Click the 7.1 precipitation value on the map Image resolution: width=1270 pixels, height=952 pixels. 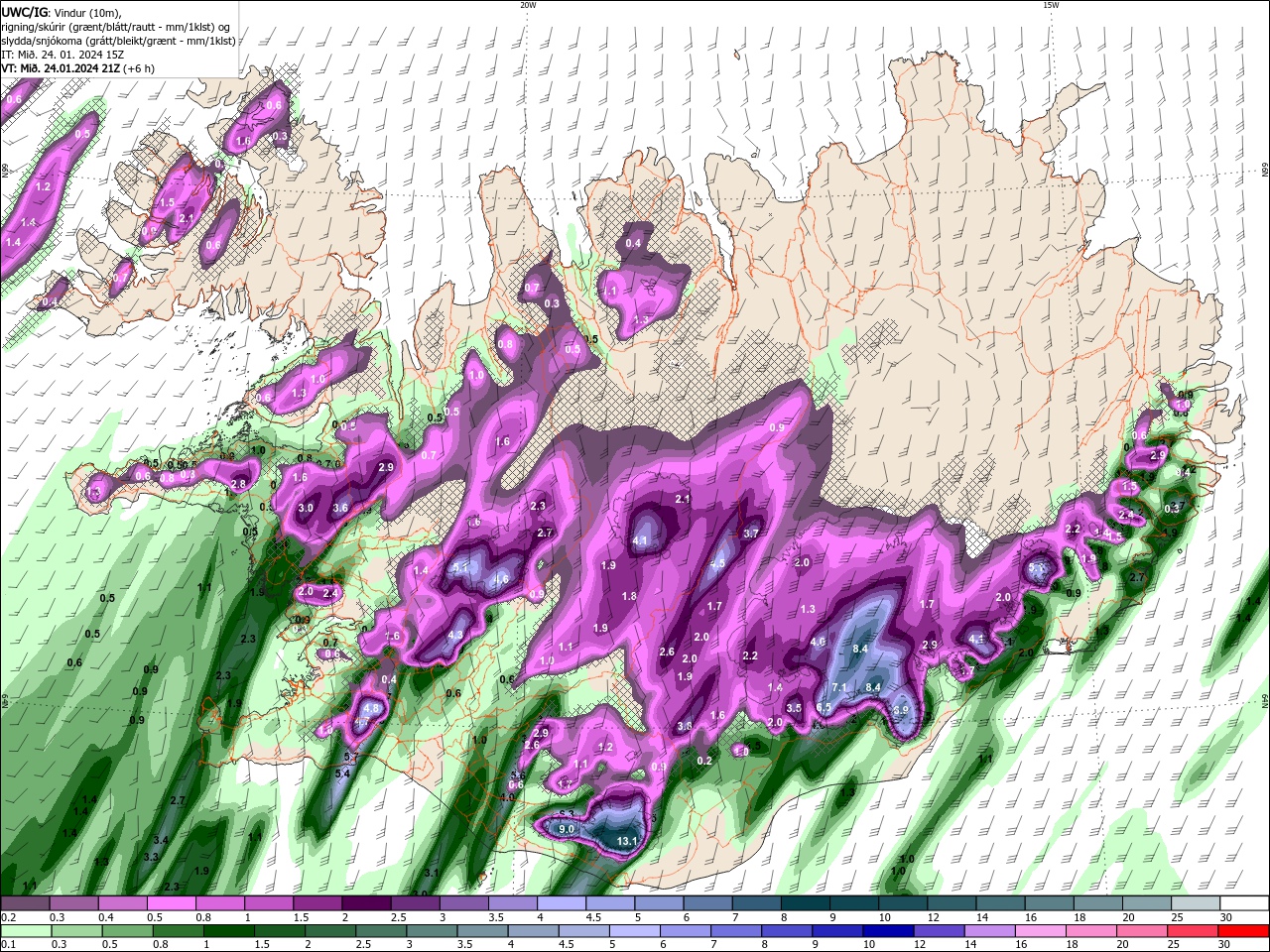coord(838,687)
